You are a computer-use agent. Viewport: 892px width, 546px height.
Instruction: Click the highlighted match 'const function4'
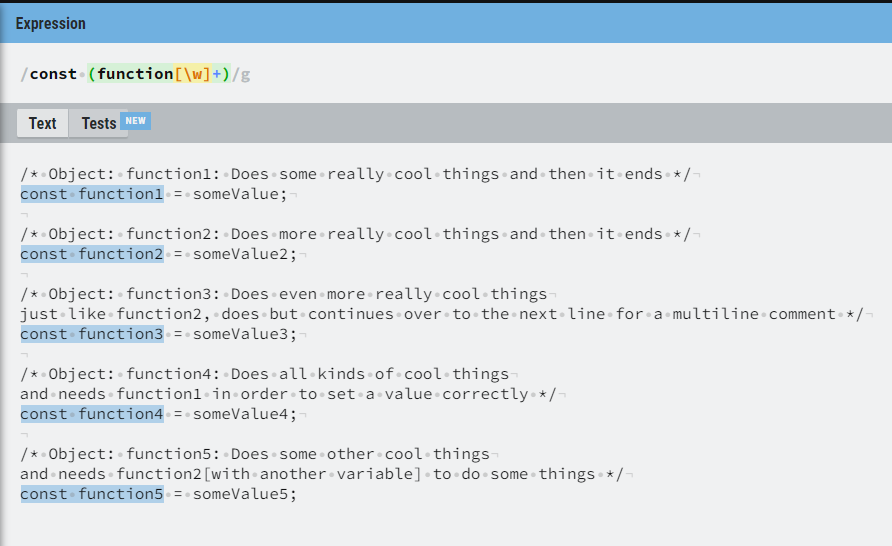click(92, 414)
